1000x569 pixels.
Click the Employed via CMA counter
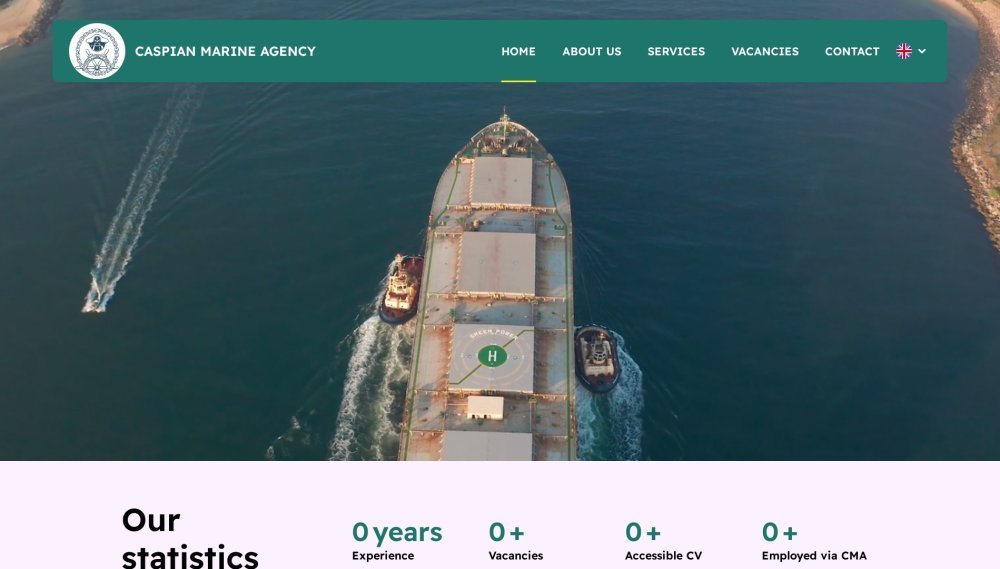coord(814,541)
